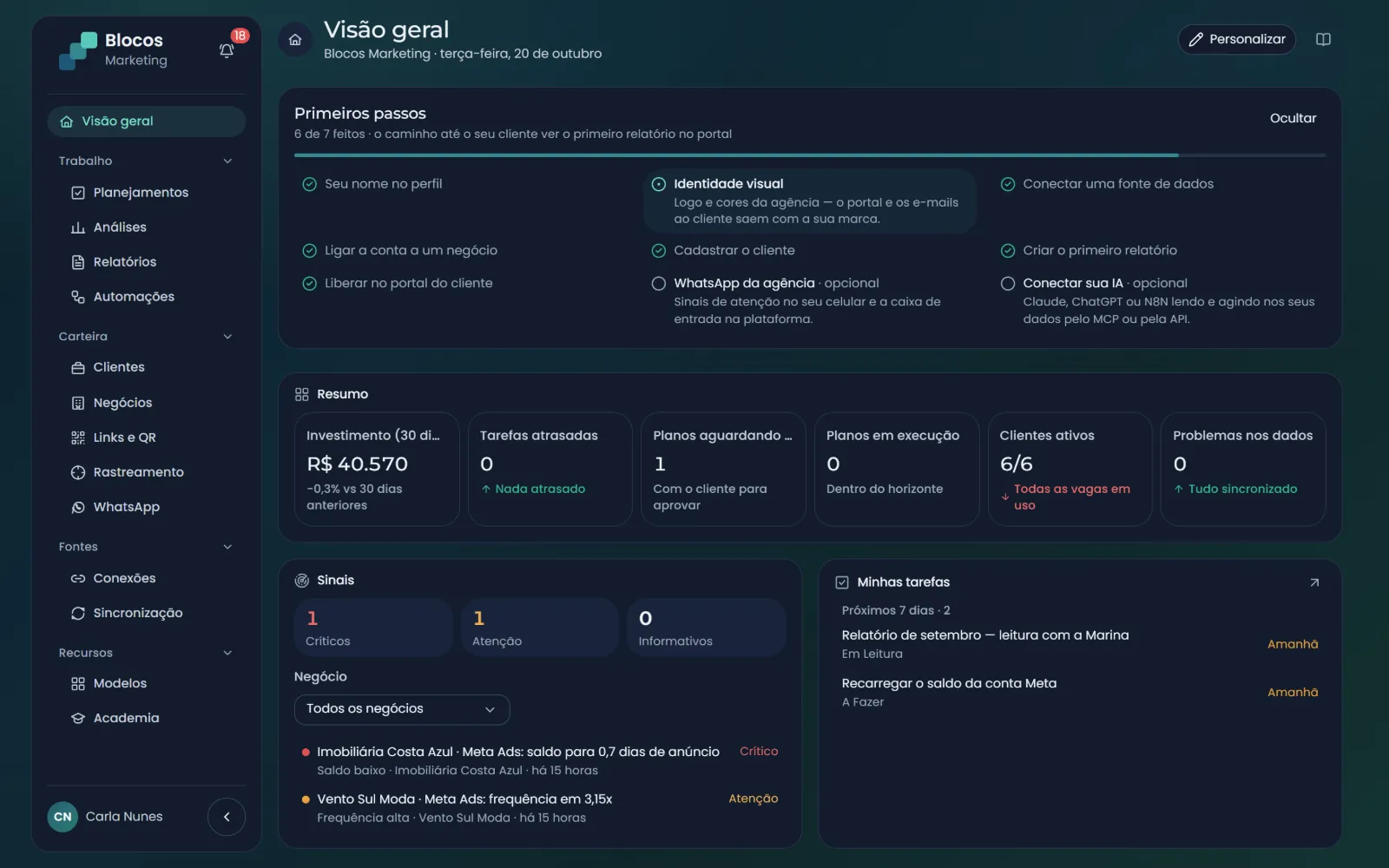Go to Análises in the sidebar
1389x868 pixels.
coord(146,227)
